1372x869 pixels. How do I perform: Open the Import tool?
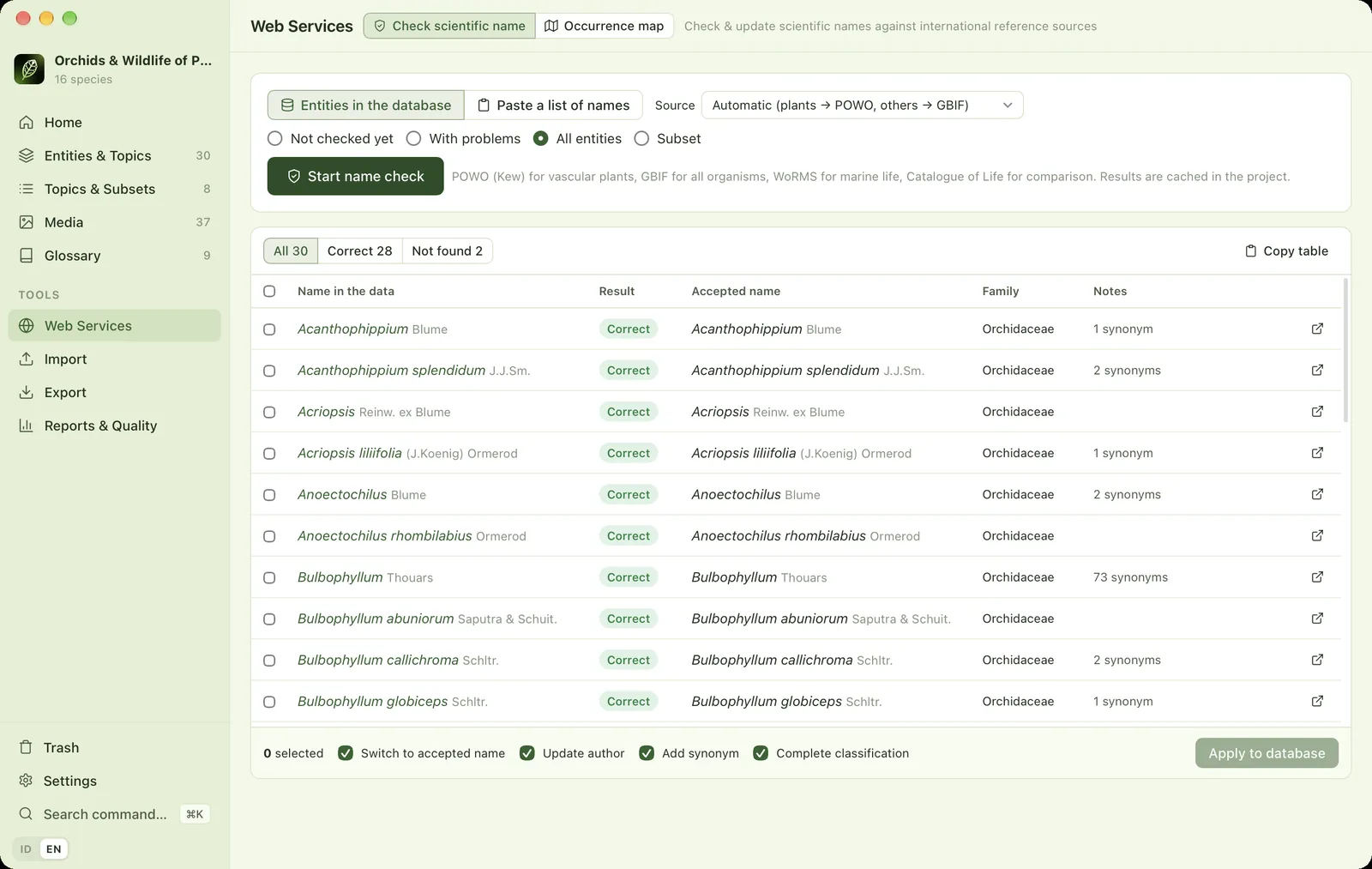115,359
